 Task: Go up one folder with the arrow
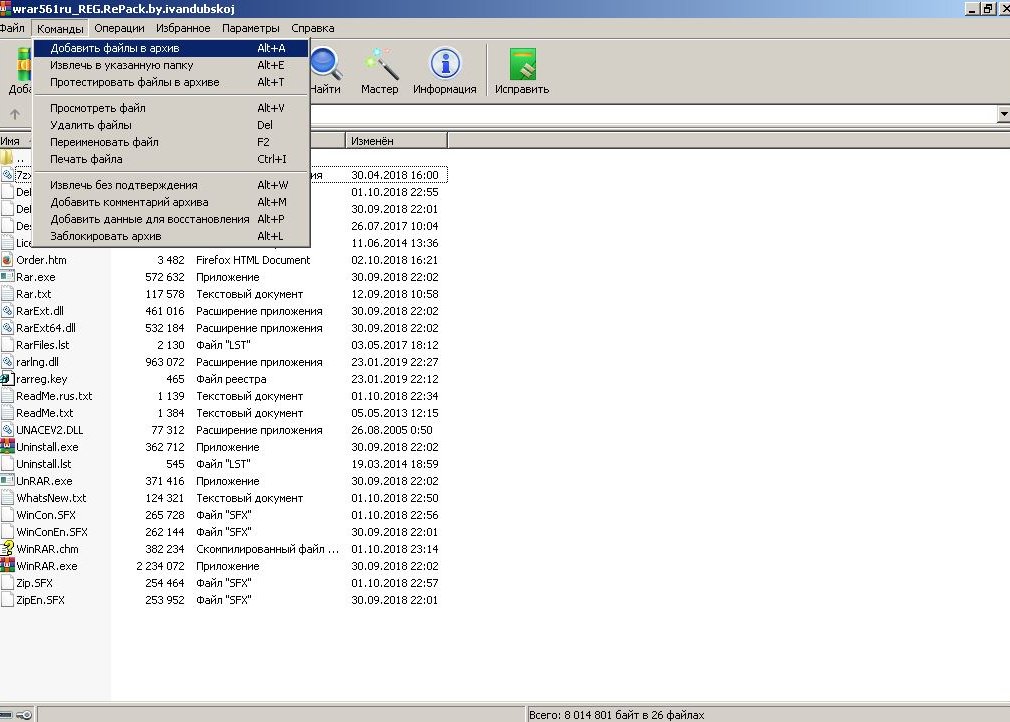tap(15, 115)
